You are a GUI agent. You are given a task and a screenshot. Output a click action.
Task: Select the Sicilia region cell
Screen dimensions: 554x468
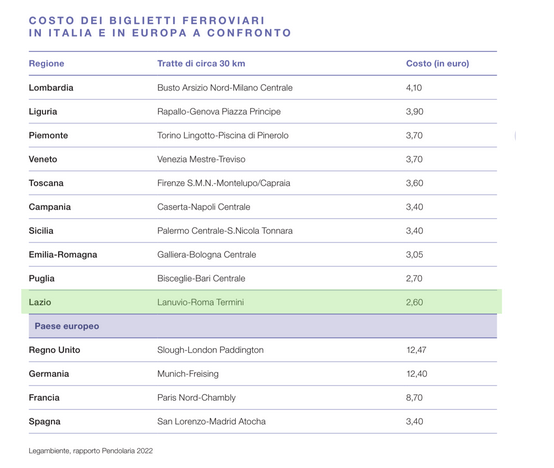(41, 231)
